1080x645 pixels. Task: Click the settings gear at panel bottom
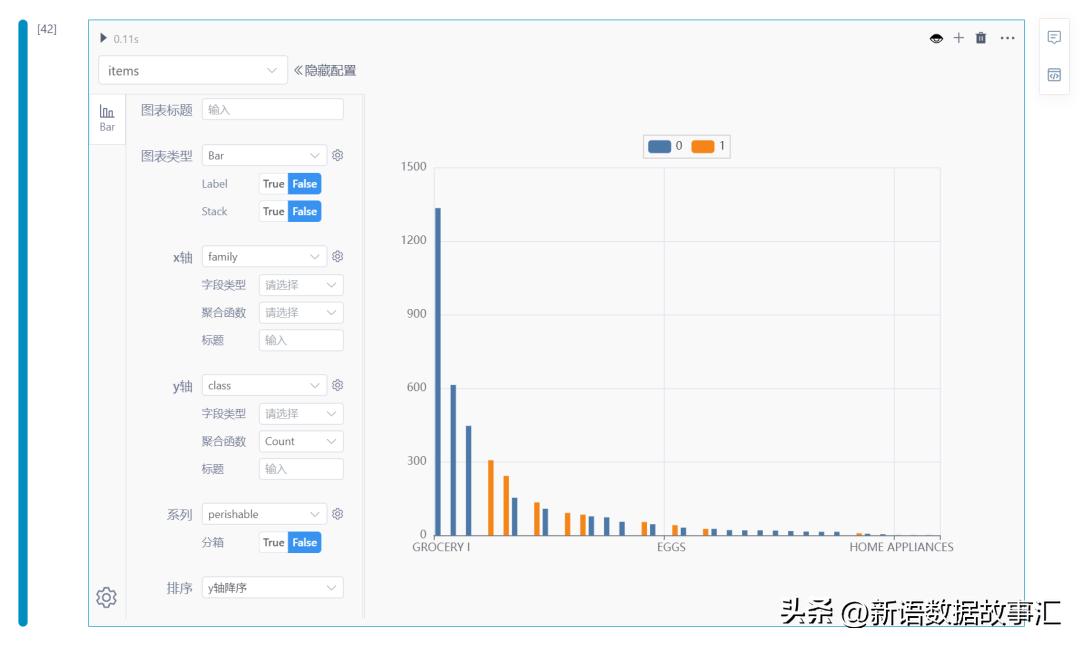tap(106, 596)
